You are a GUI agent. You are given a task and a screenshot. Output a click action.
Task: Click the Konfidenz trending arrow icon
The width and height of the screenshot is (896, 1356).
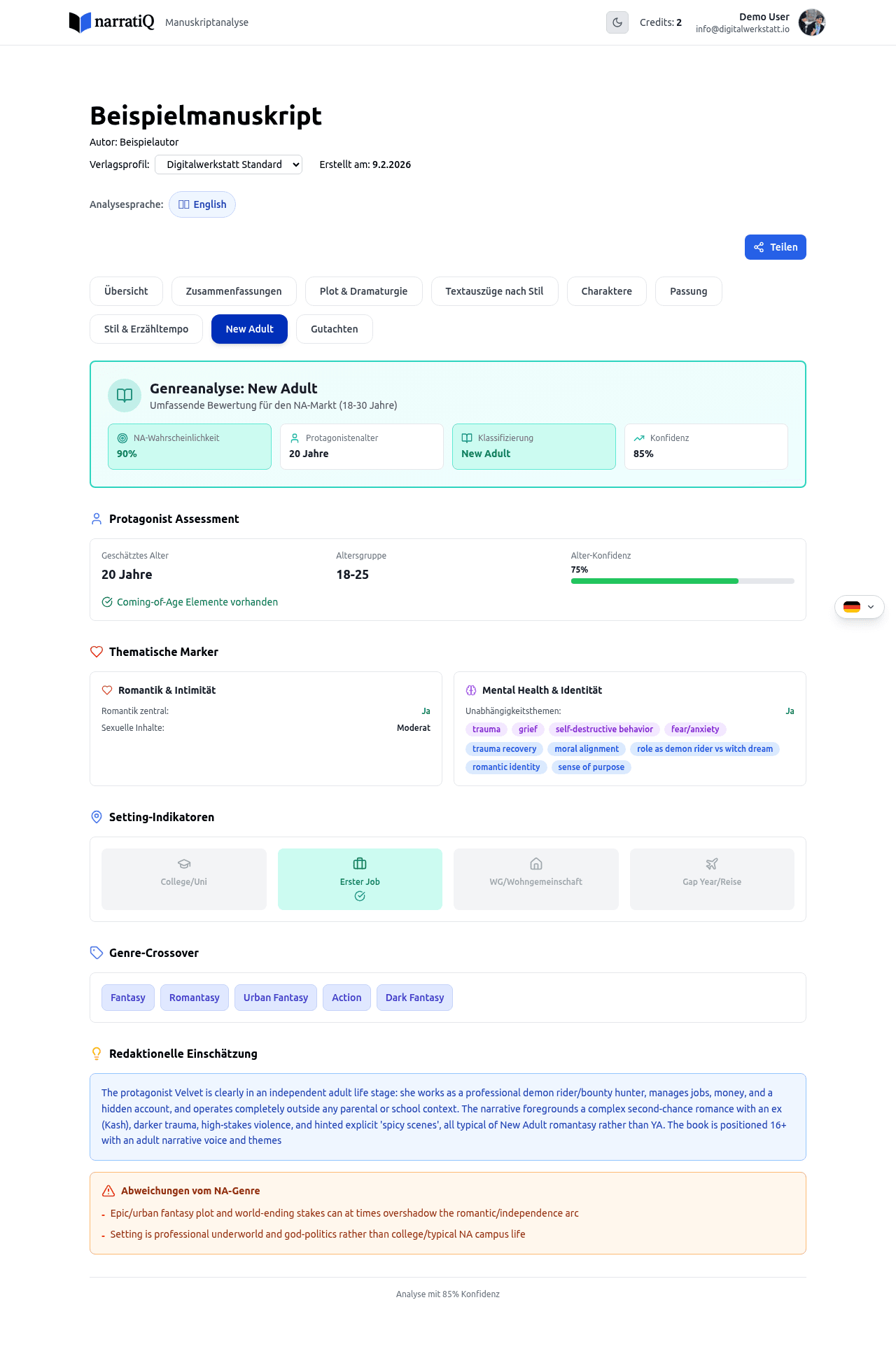639,438
